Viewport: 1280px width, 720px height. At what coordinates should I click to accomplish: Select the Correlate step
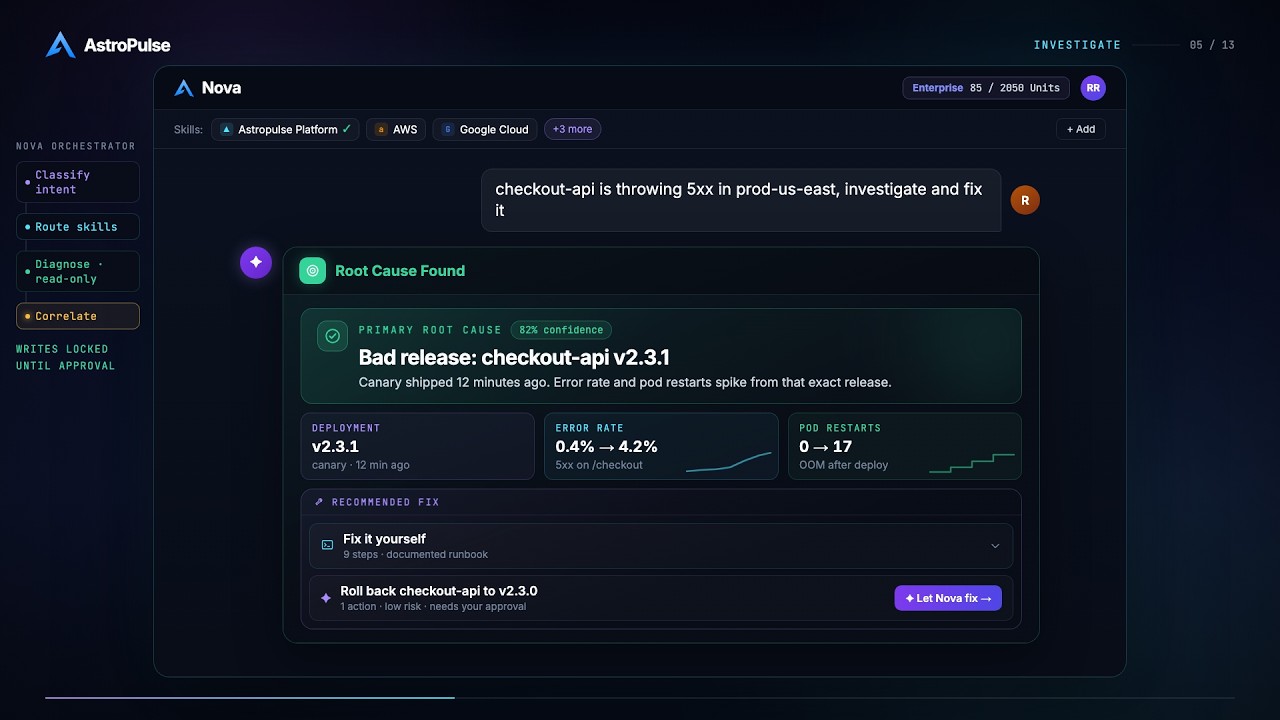point(78,316)
